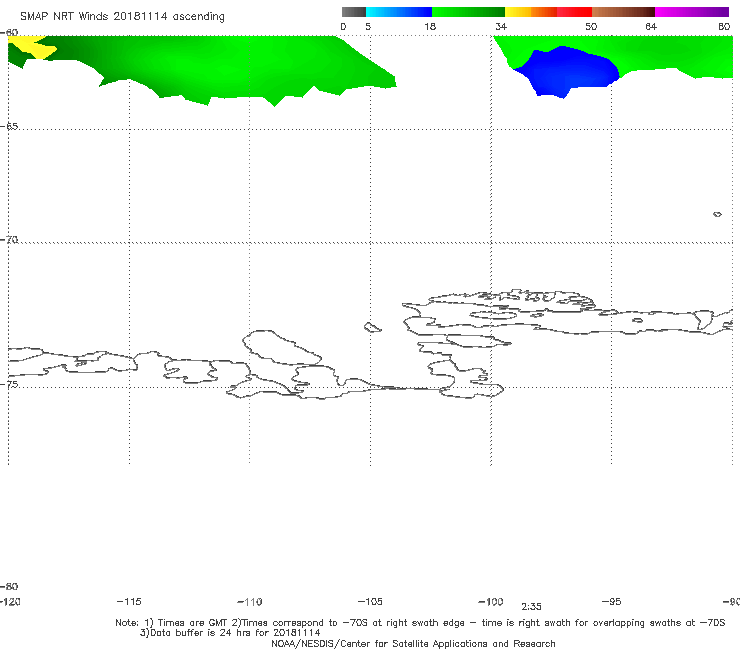The width and height of the screenshot is (740, 650).
Task: Click the 'Data buffer is 24 hrs' note
Action: pos(230,633)
